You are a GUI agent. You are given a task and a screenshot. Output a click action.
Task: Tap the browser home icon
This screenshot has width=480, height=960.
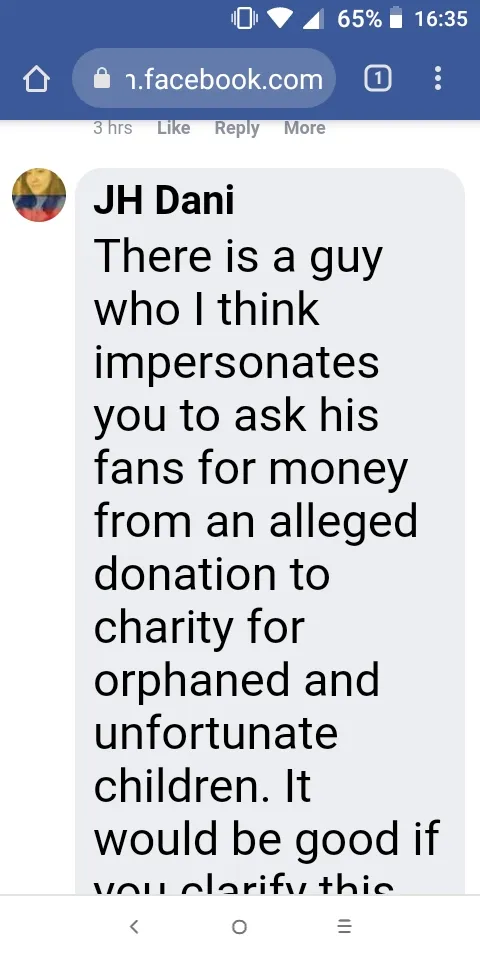click(x=36, y=79)
